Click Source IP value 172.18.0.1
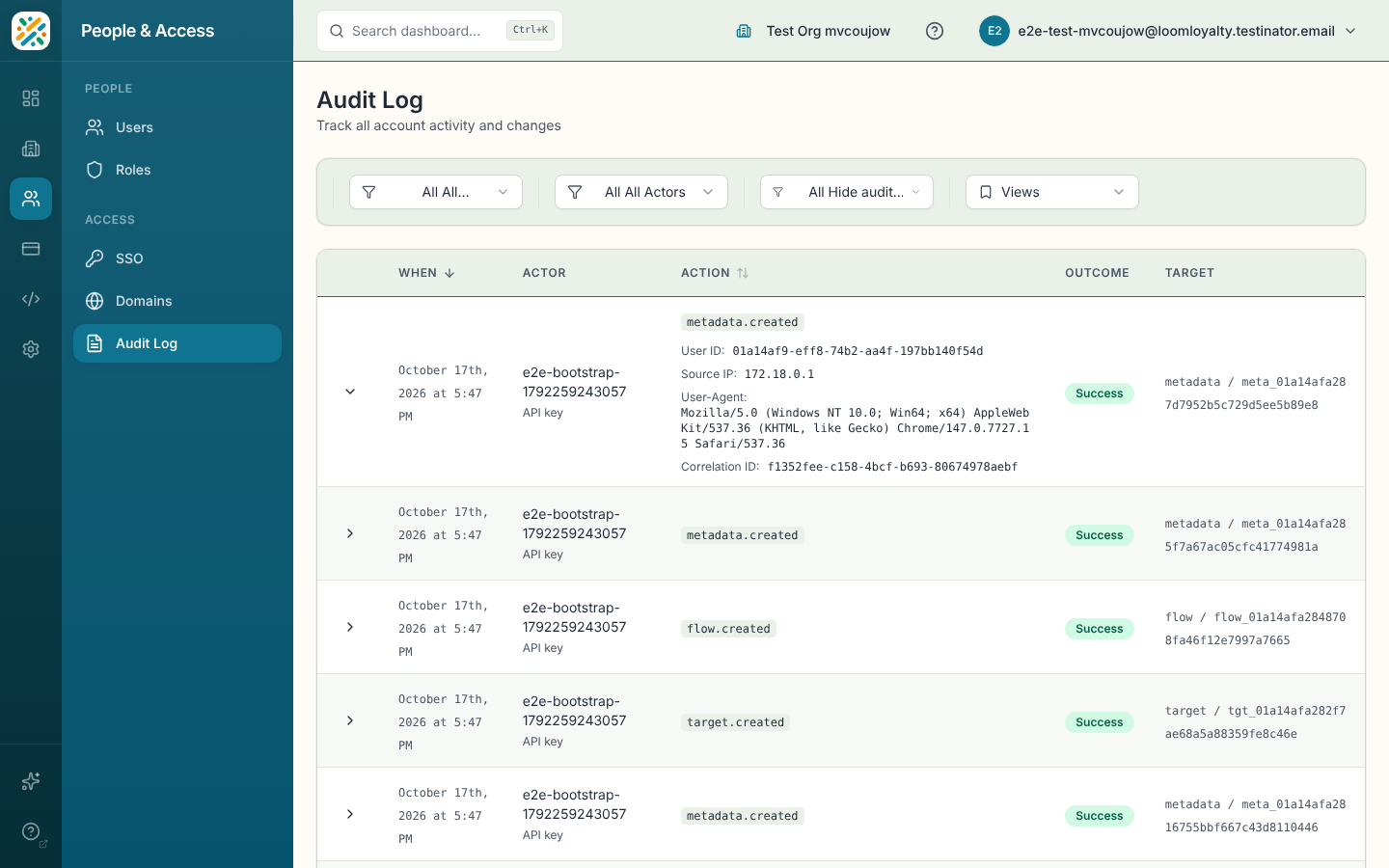This screenshot has width=1389, height=868. [x=779, y=374]
